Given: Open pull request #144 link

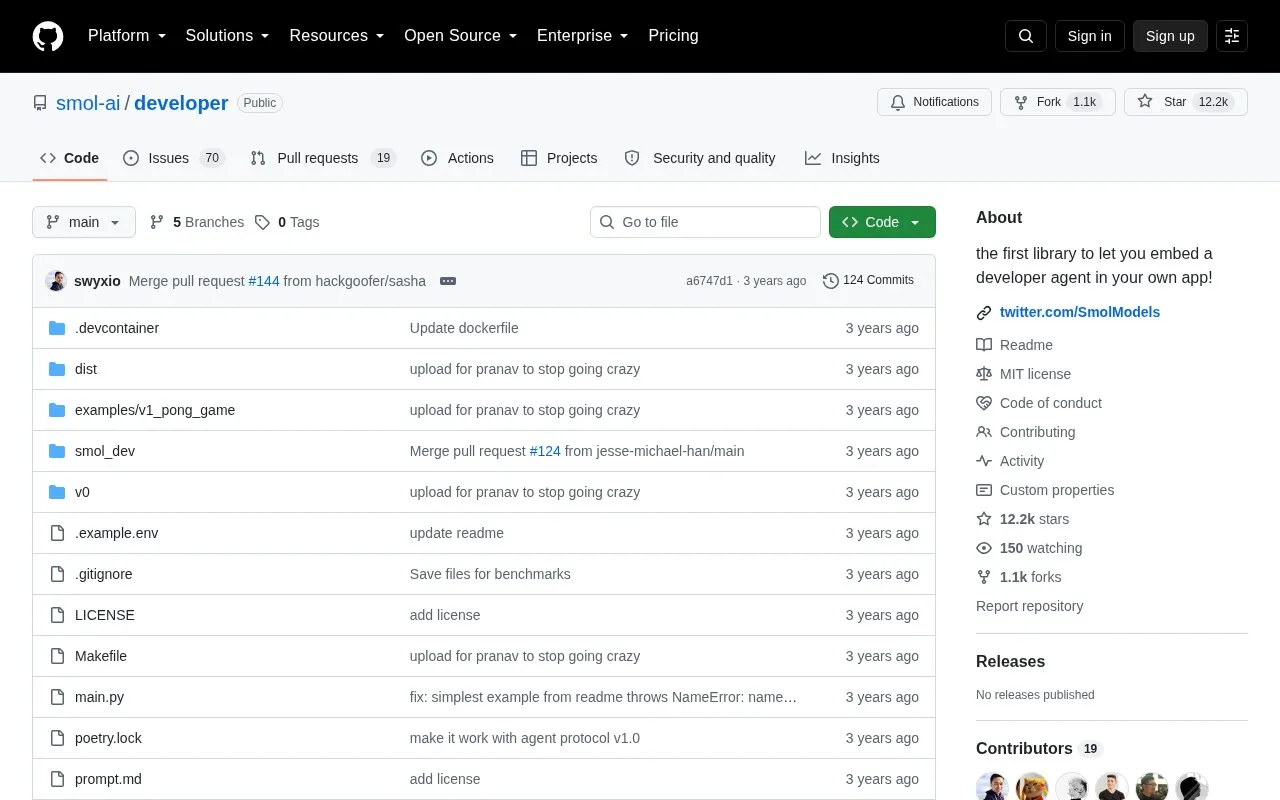Looking at the screenshot, I should [264, 281].
